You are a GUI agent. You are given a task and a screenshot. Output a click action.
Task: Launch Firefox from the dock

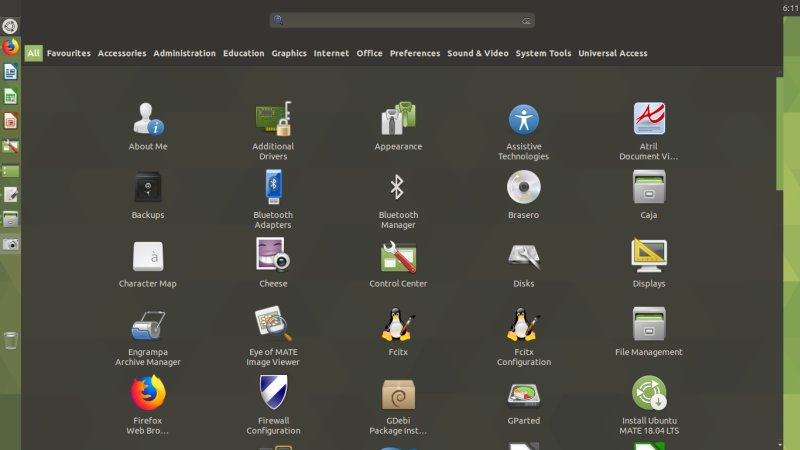(x=10, y=47)
